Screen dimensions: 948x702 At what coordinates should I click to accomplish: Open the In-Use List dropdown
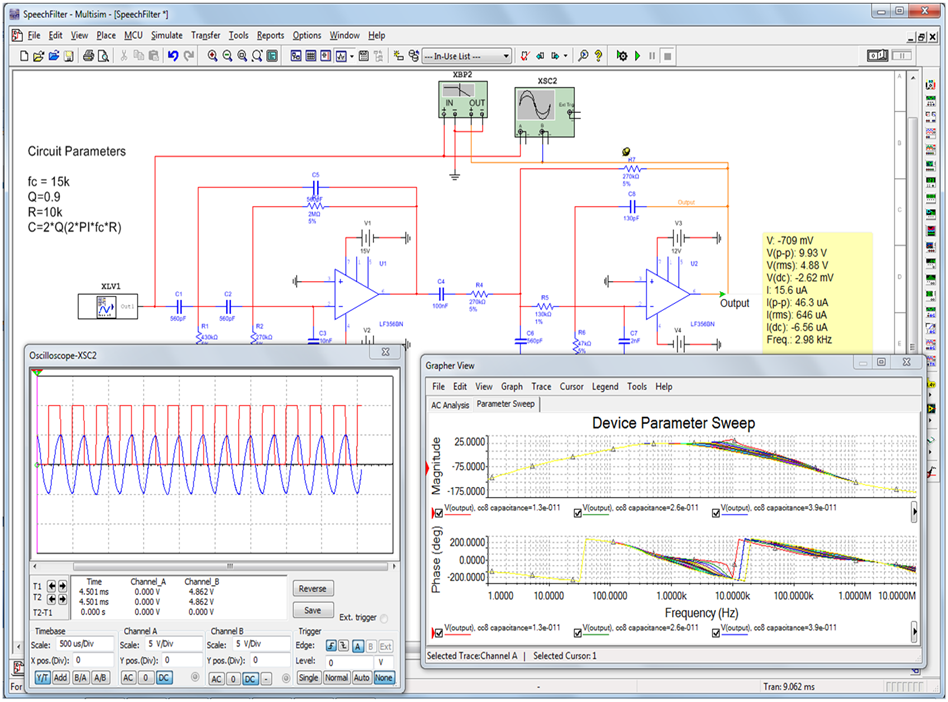[x=505, y=56]
